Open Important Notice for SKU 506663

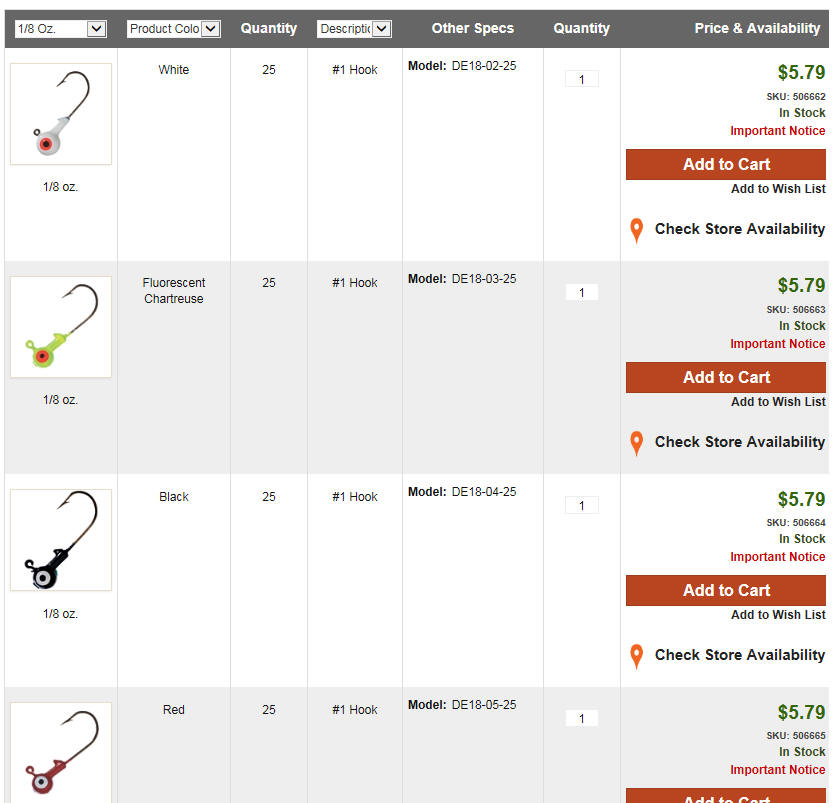[x=777, y=344]
